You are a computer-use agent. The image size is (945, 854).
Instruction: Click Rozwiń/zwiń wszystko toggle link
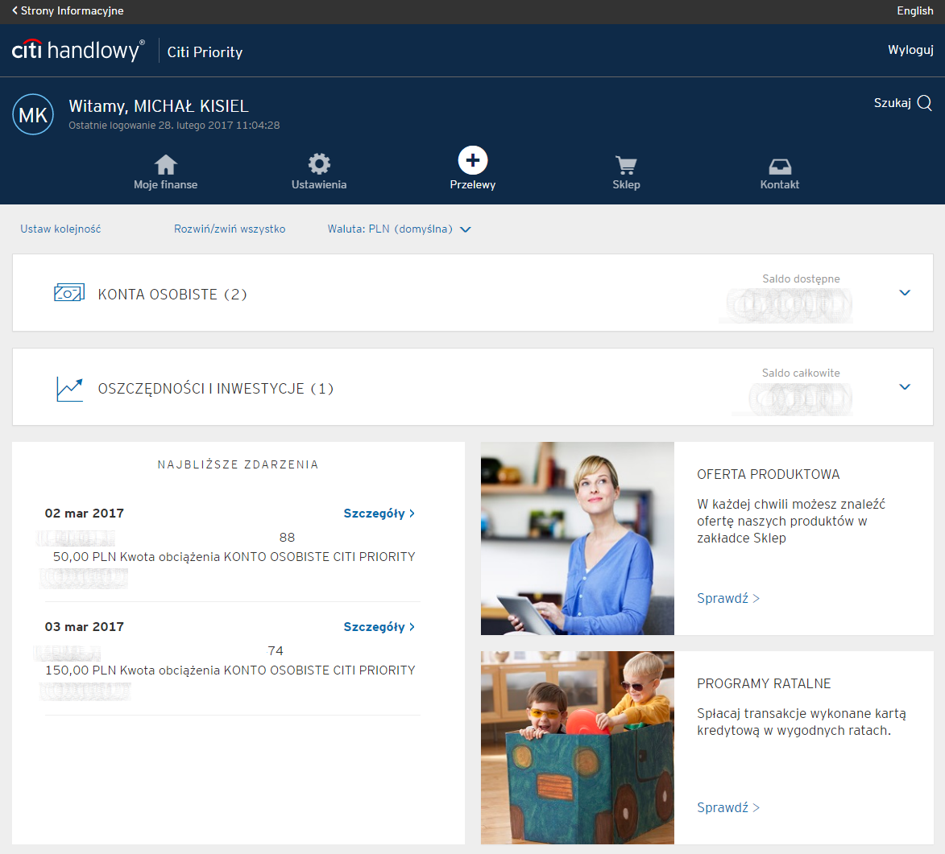229,229
